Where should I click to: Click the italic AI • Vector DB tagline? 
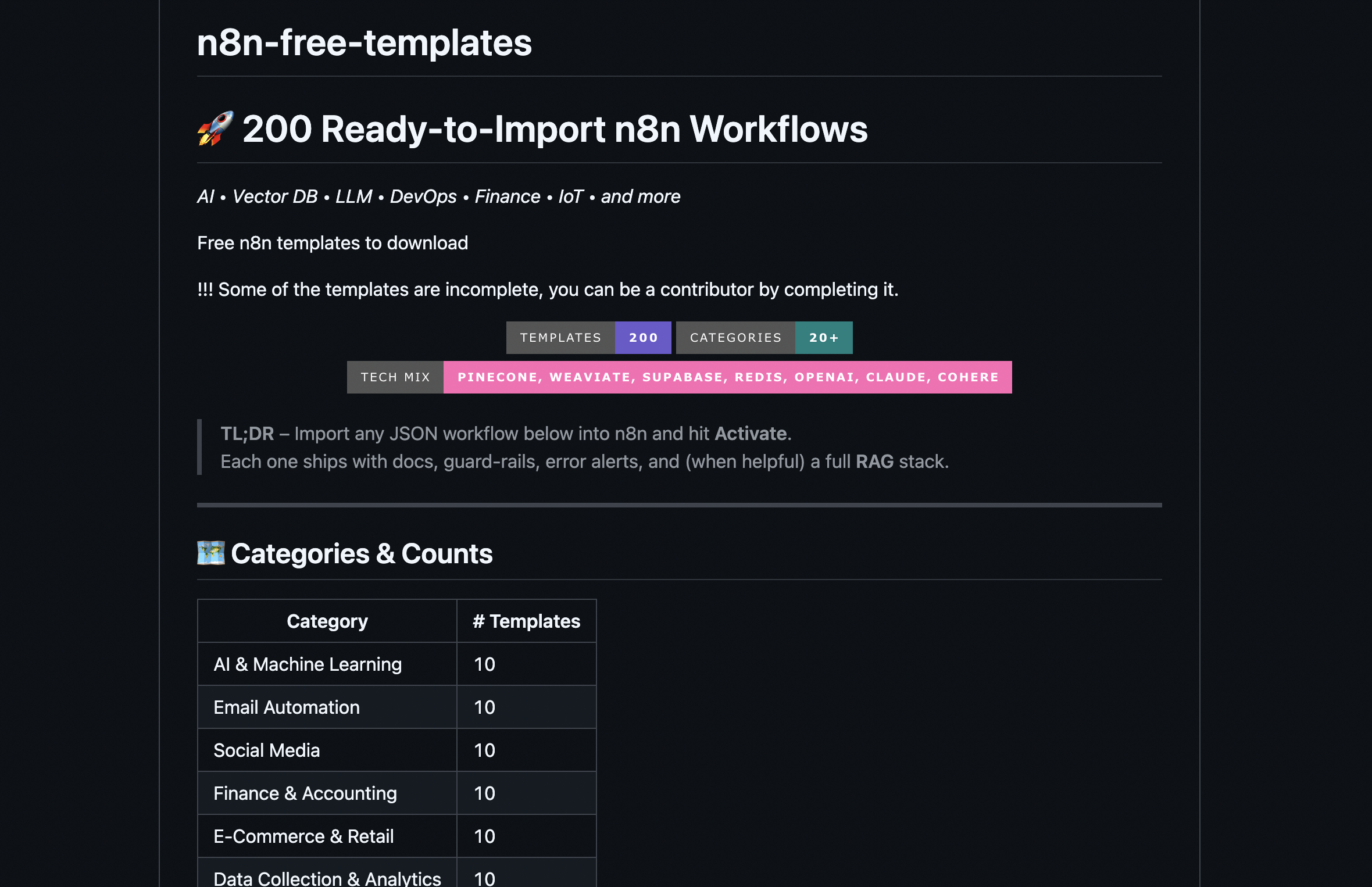(438, 196)
